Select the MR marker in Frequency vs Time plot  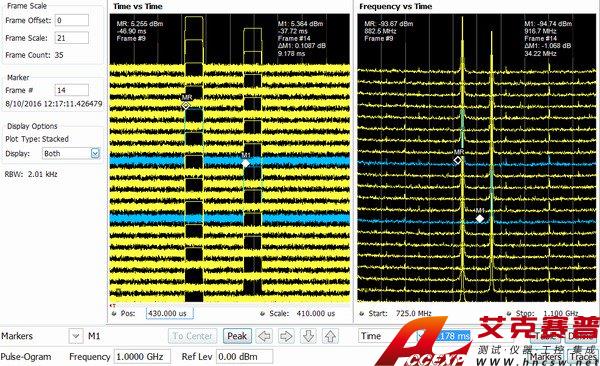point(458,160)
